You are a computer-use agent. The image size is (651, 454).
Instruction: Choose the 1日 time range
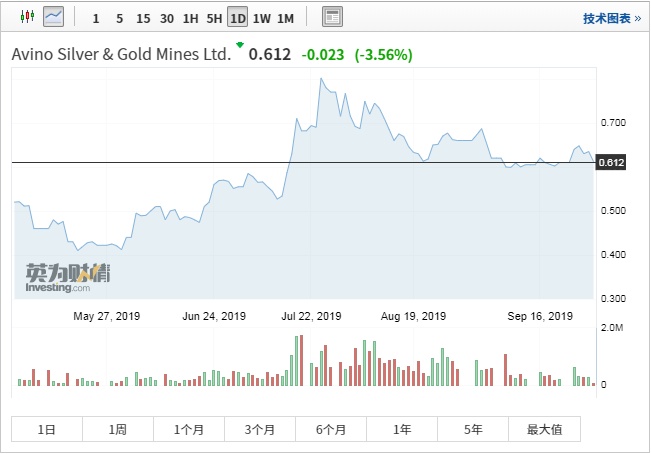click(x=46, y=429)
